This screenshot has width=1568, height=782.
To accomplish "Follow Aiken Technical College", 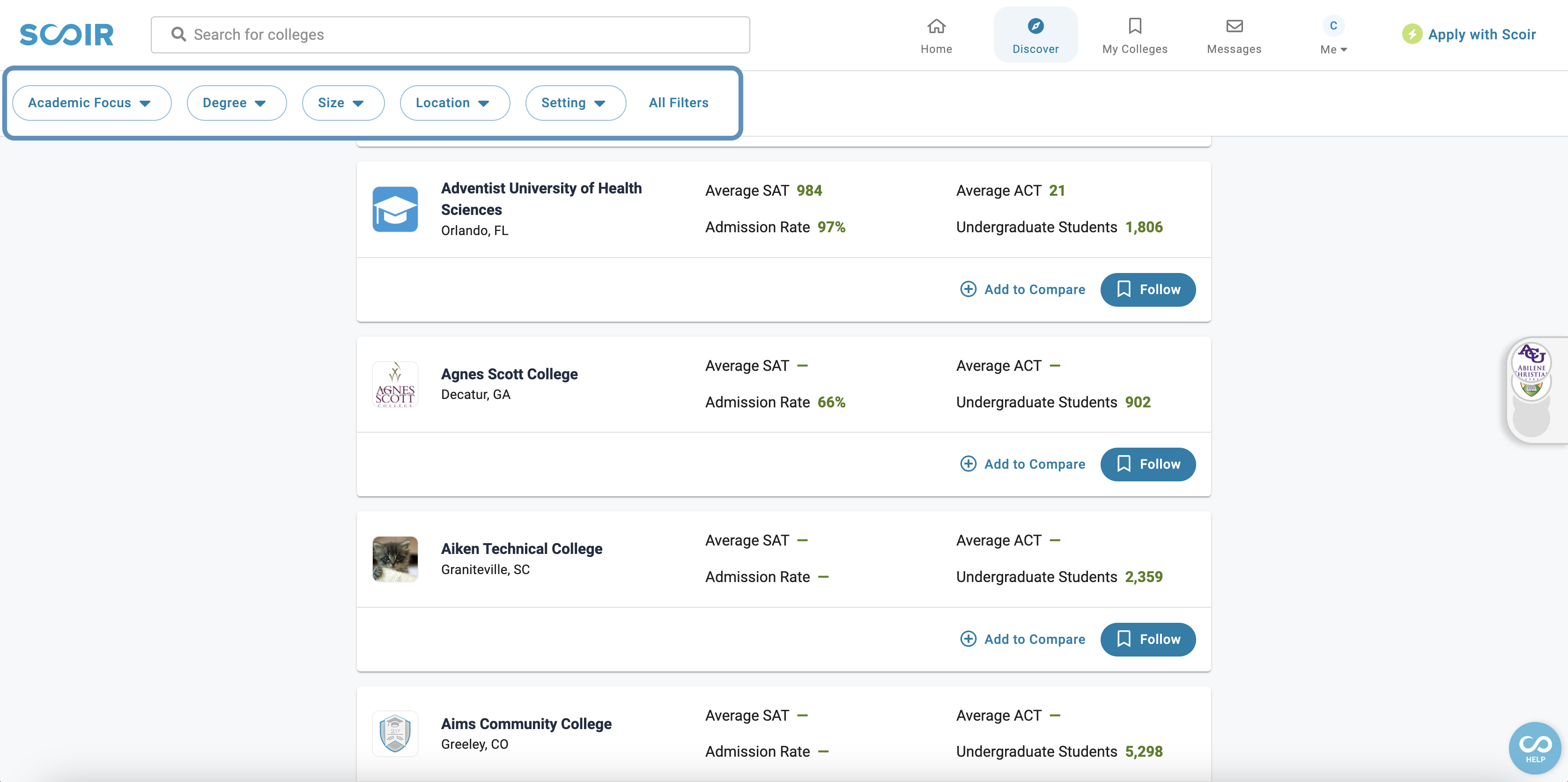I will coord(1147,640).
